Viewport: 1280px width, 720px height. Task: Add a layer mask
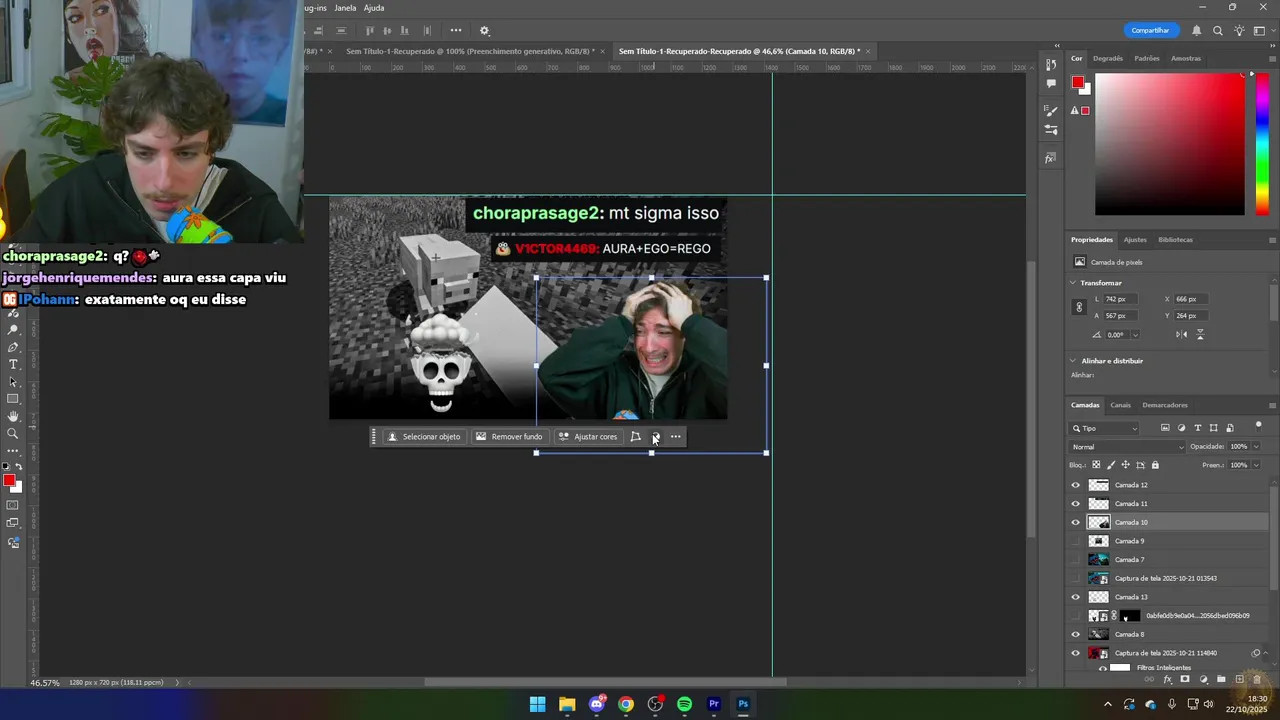pyautogui.click(x=1185, y=680)
